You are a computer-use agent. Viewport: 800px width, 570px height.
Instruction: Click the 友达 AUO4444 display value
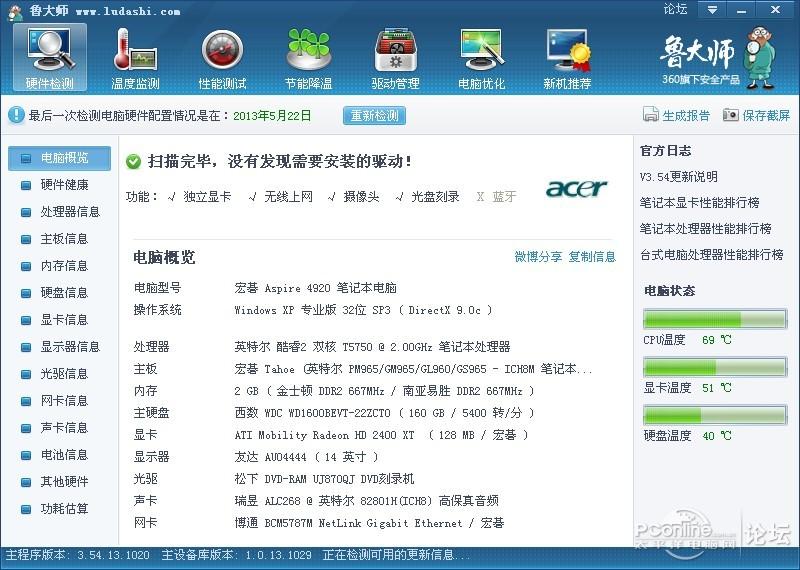[x=306, y=457]
